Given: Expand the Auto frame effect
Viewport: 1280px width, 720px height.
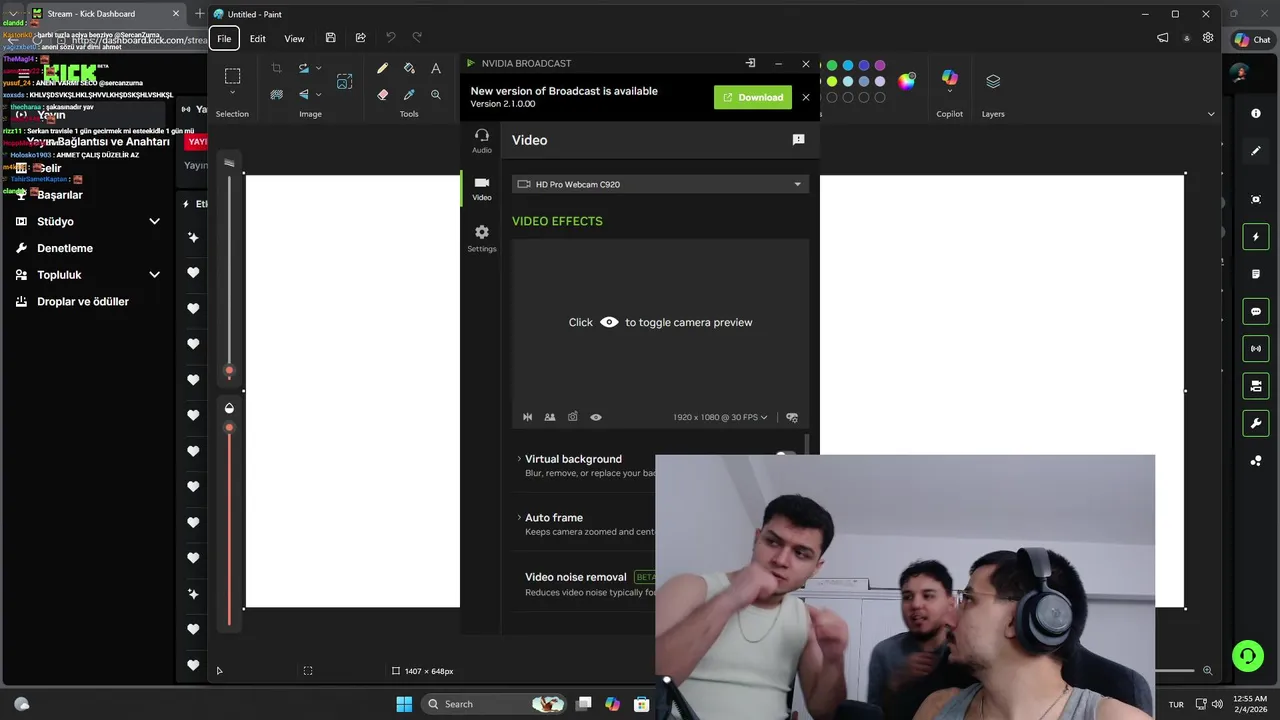Looking at the screenshot, I should [519, 517].
